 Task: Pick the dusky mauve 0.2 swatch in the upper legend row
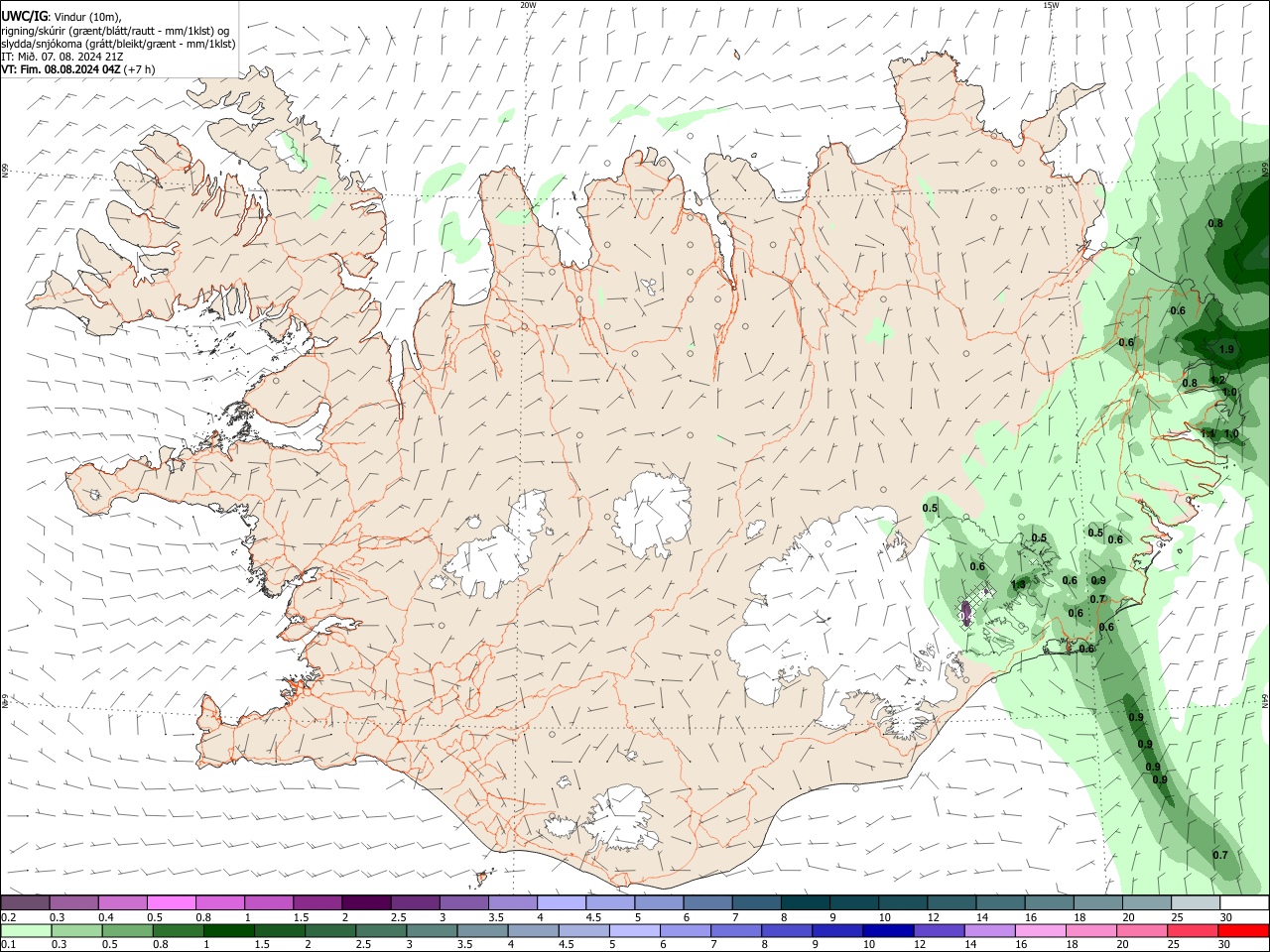pos(25,903)
